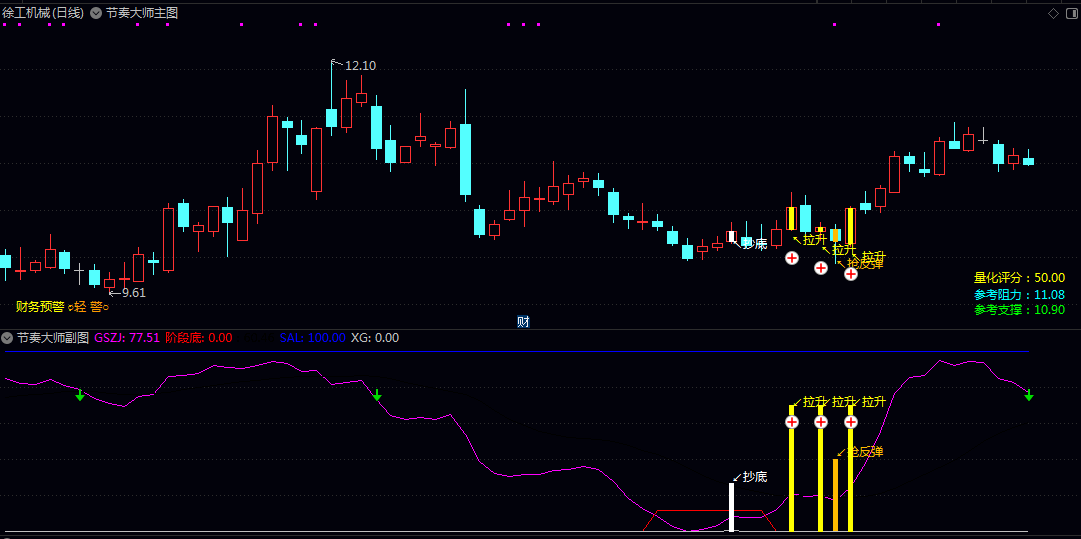Click the 参考支撑：10.90 support text
The image size is (1081, 539).
click(x=1019, y=310)
